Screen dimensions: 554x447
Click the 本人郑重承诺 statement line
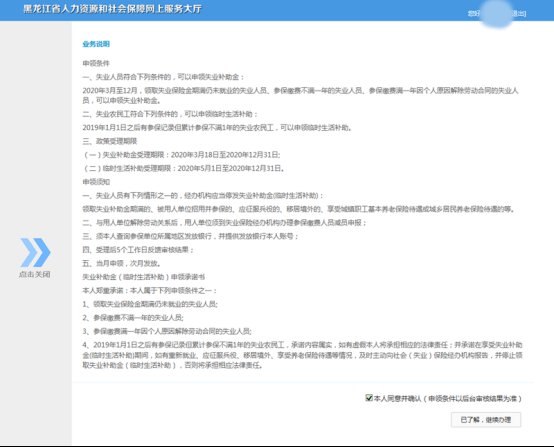pyautogui.click(x=150, y=290)
